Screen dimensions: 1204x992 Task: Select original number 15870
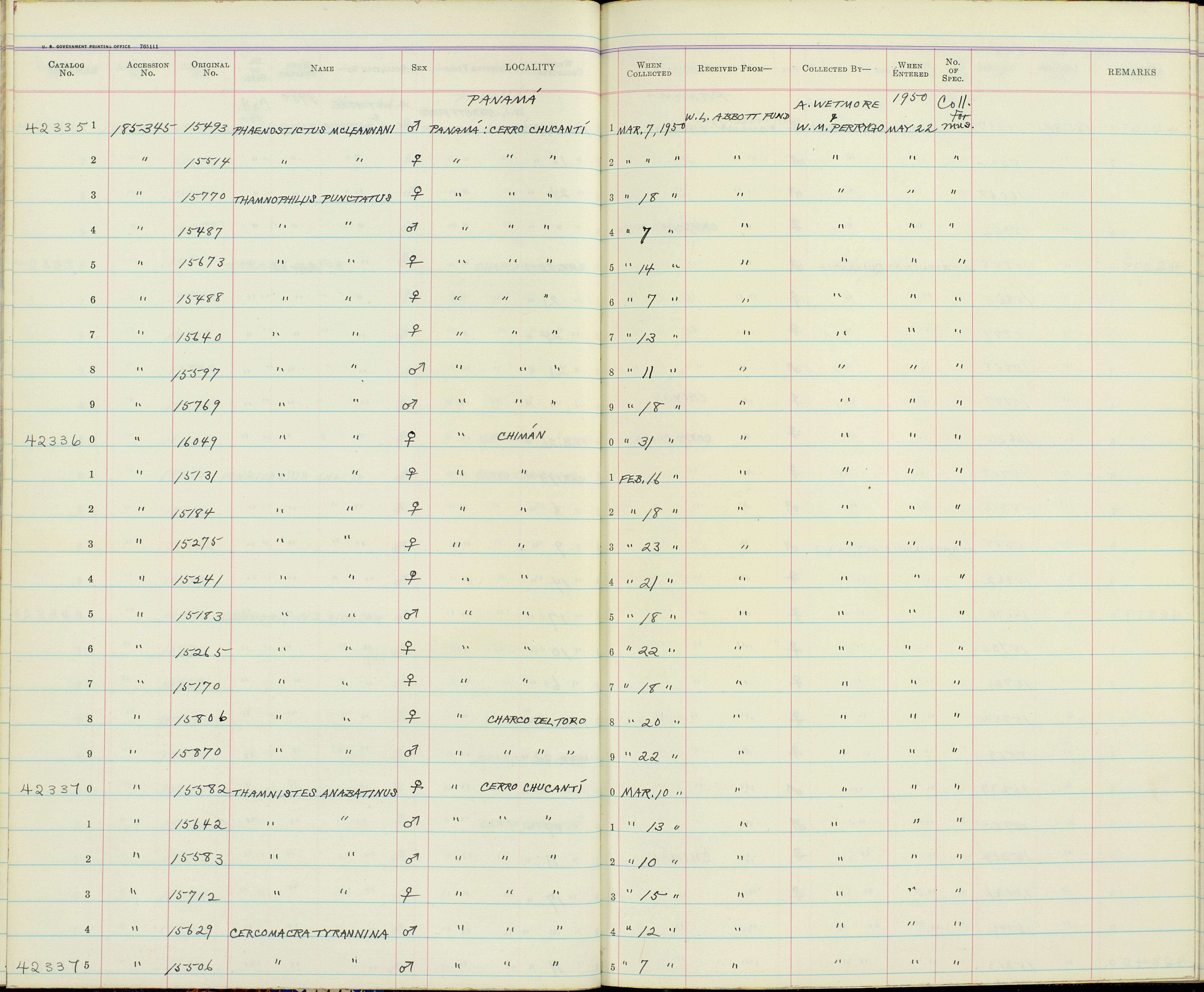pyautogui.click(x=197, y=753)
